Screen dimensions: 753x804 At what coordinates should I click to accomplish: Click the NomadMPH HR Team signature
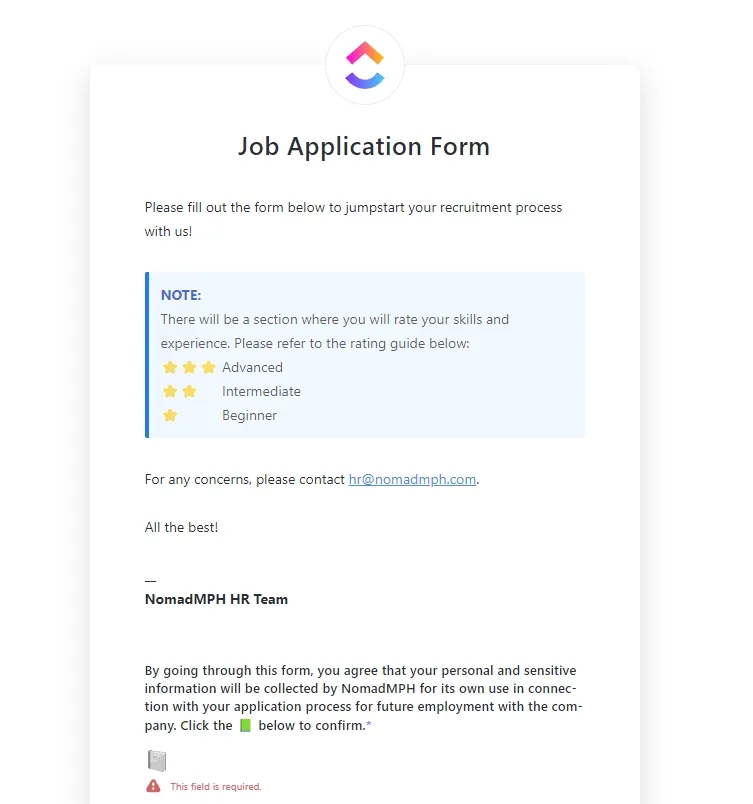(216, 599)
